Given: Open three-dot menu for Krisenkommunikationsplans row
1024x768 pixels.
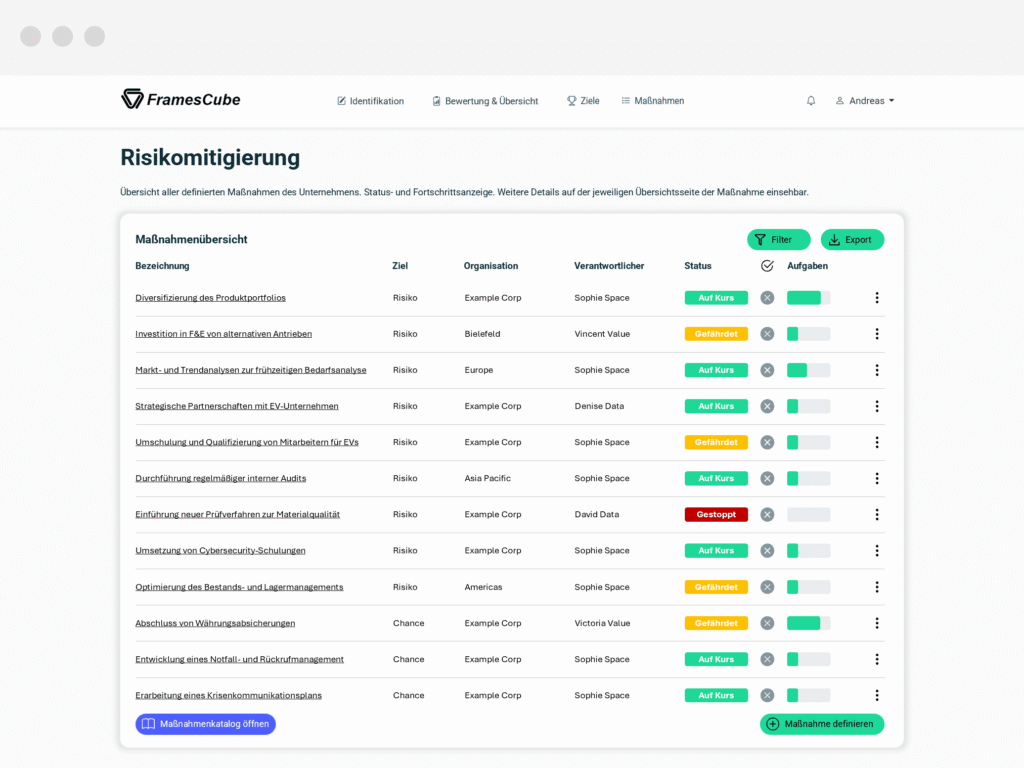Looking at the screenshot, I should 877,696.
